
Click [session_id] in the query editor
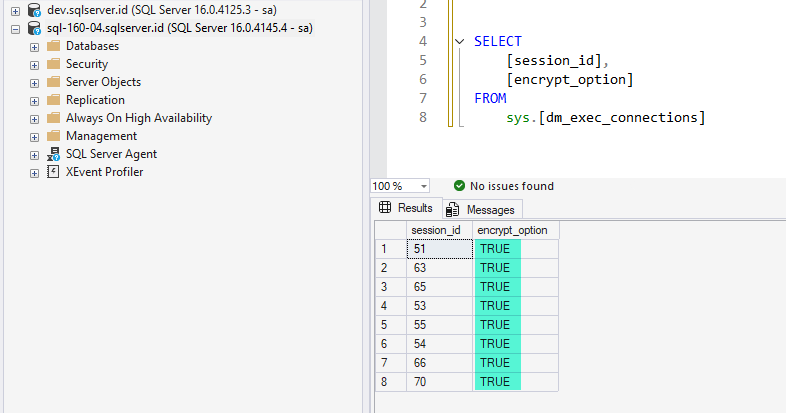pos(554,61)
